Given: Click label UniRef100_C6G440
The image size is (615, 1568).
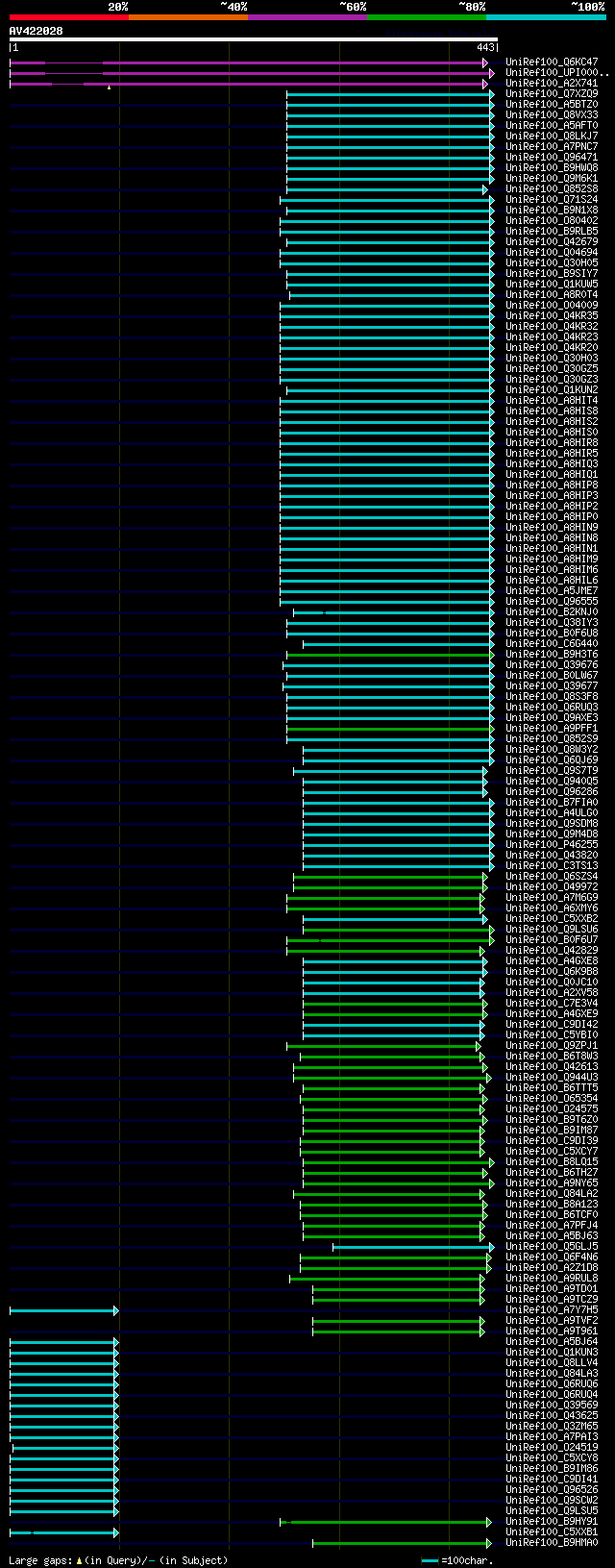Looking at the screenshot, I should pos(552,644).
